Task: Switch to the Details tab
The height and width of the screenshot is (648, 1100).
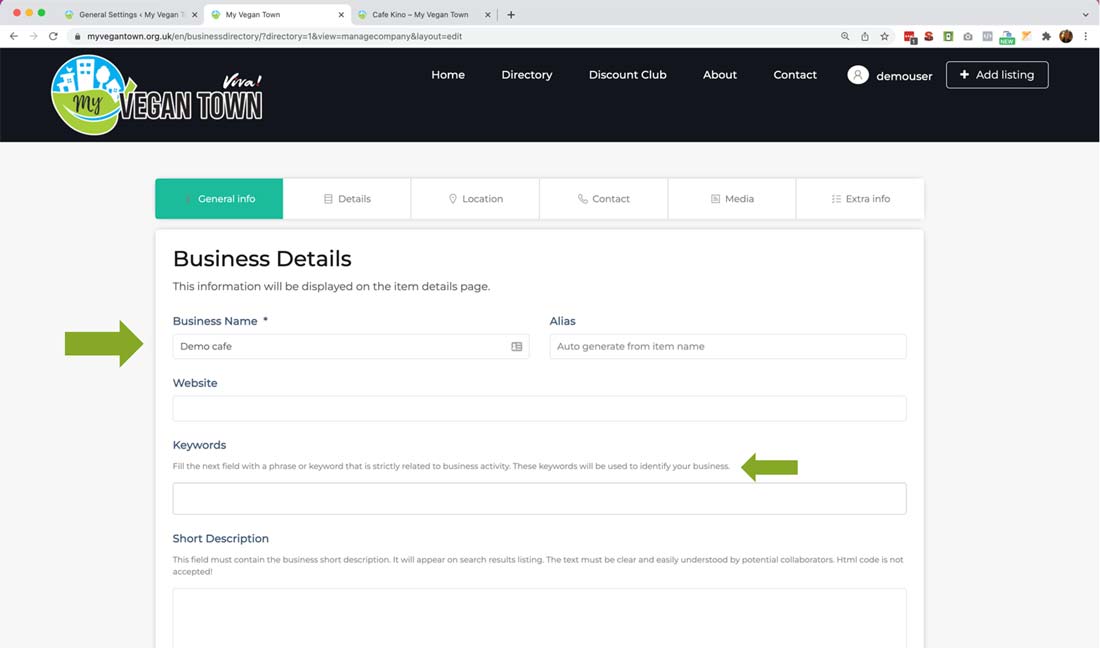Action: point(347,199)
